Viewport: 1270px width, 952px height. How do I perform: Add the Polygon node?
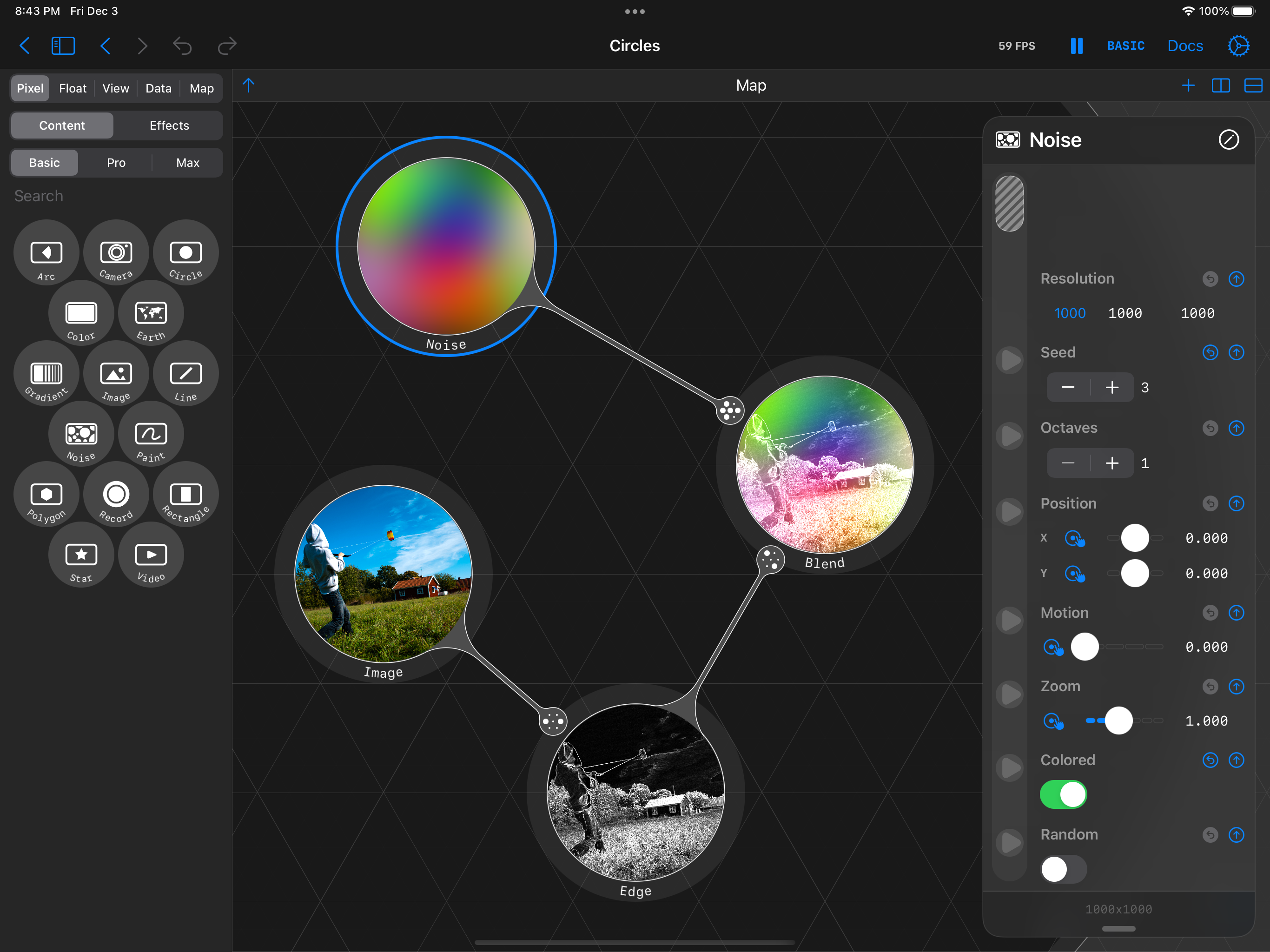click(46, 495)
